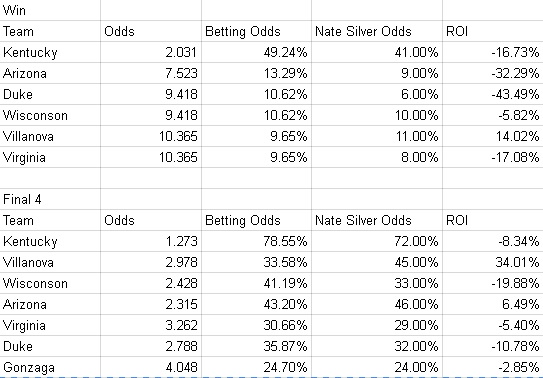Select Kentucky's 2.031 odds cell
Viewport: 543px width, 378px height.
[151, 52]
